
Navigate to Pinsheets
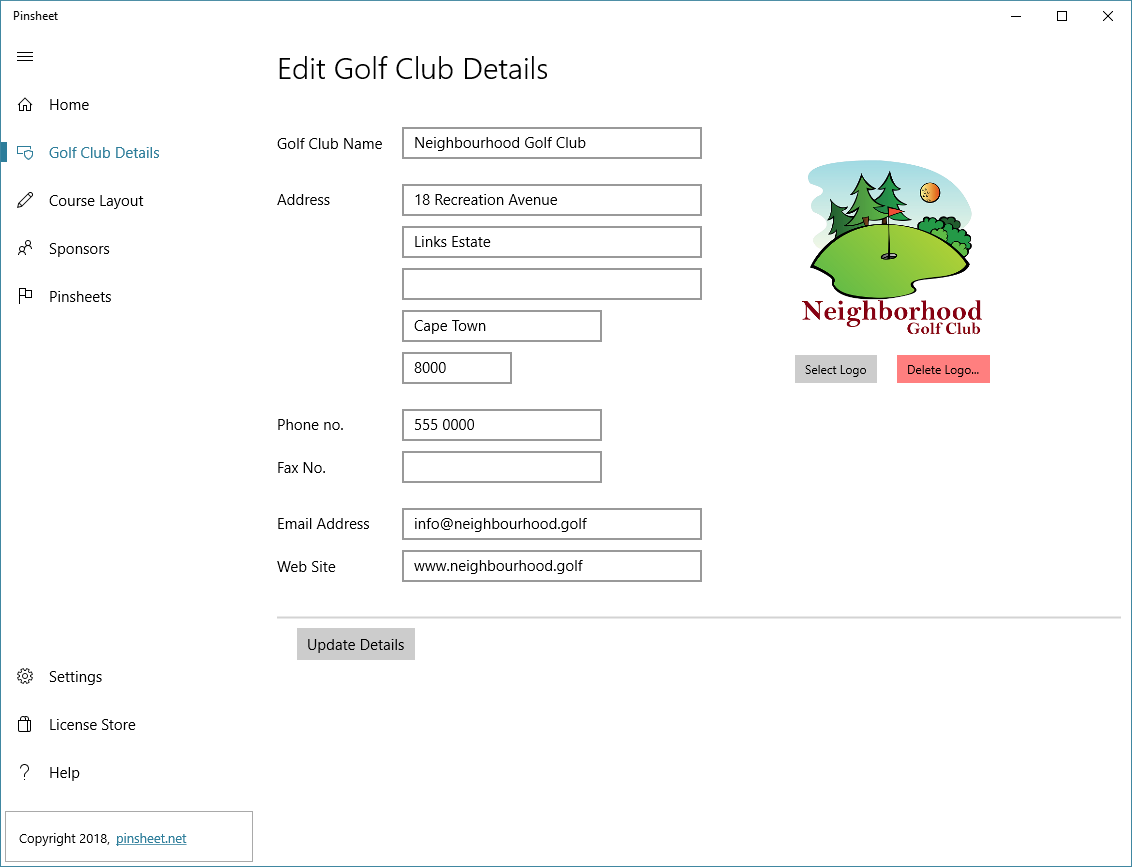click(80, 297)
